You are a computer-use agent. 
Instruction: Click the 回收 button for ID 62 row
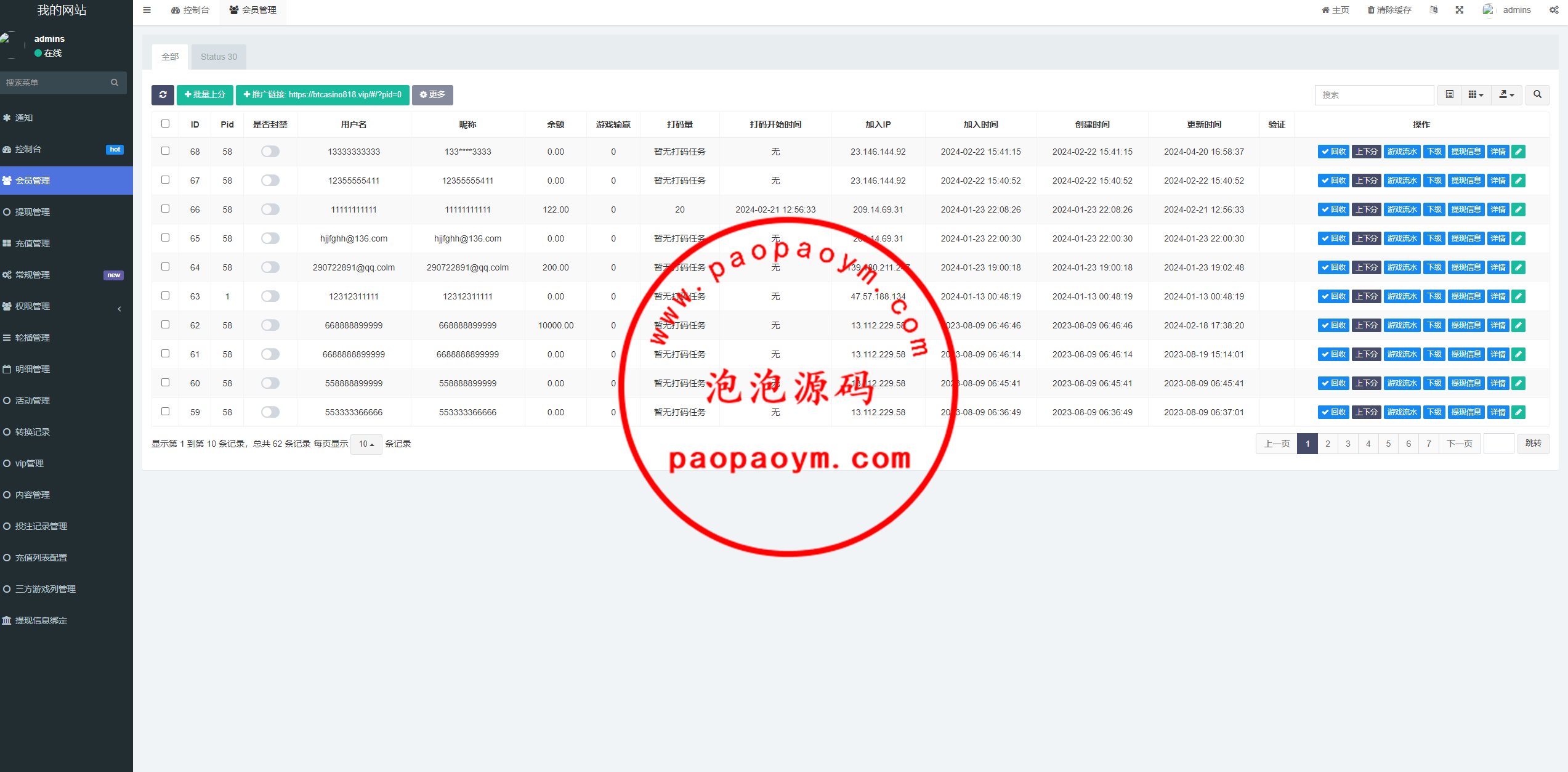tap(1333, 325)
